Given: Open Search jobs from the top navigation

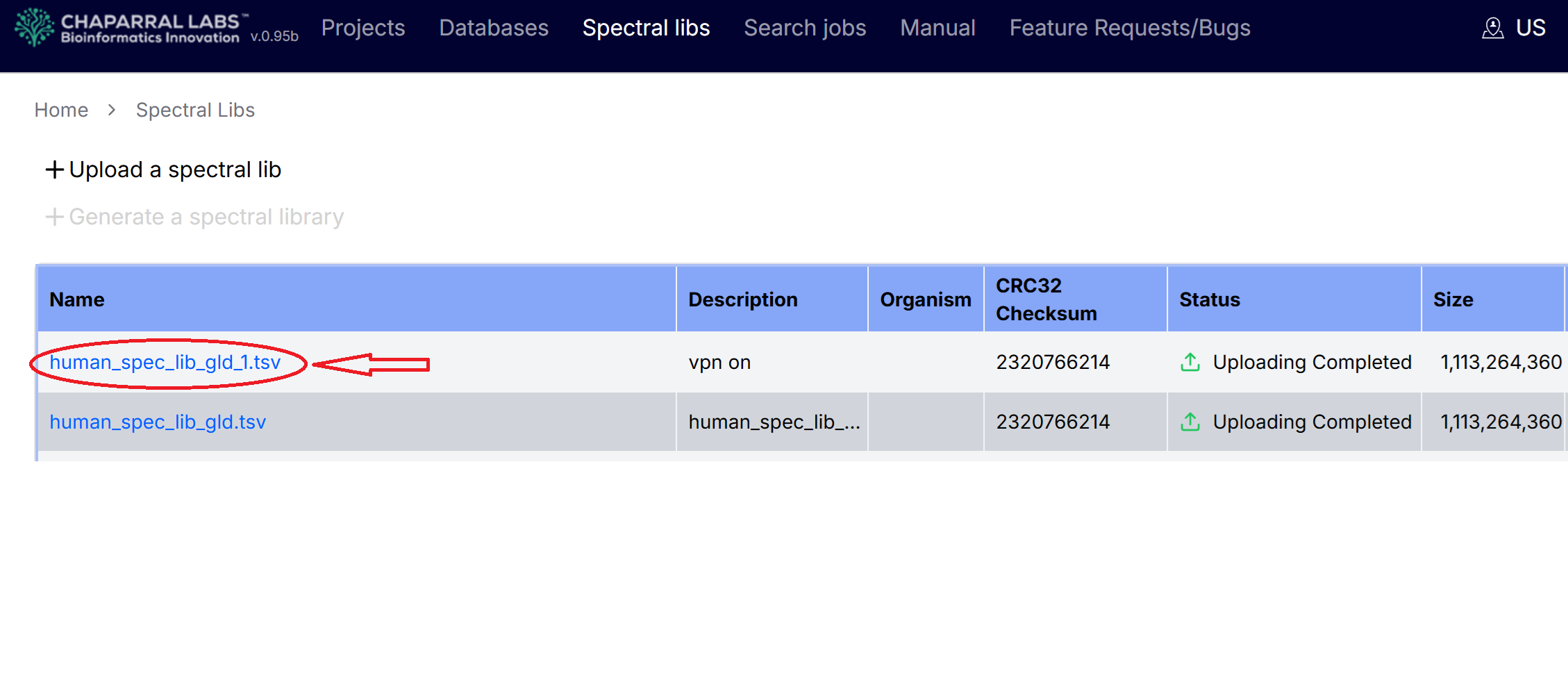Looking at the screenshot, I should (804, 28).
